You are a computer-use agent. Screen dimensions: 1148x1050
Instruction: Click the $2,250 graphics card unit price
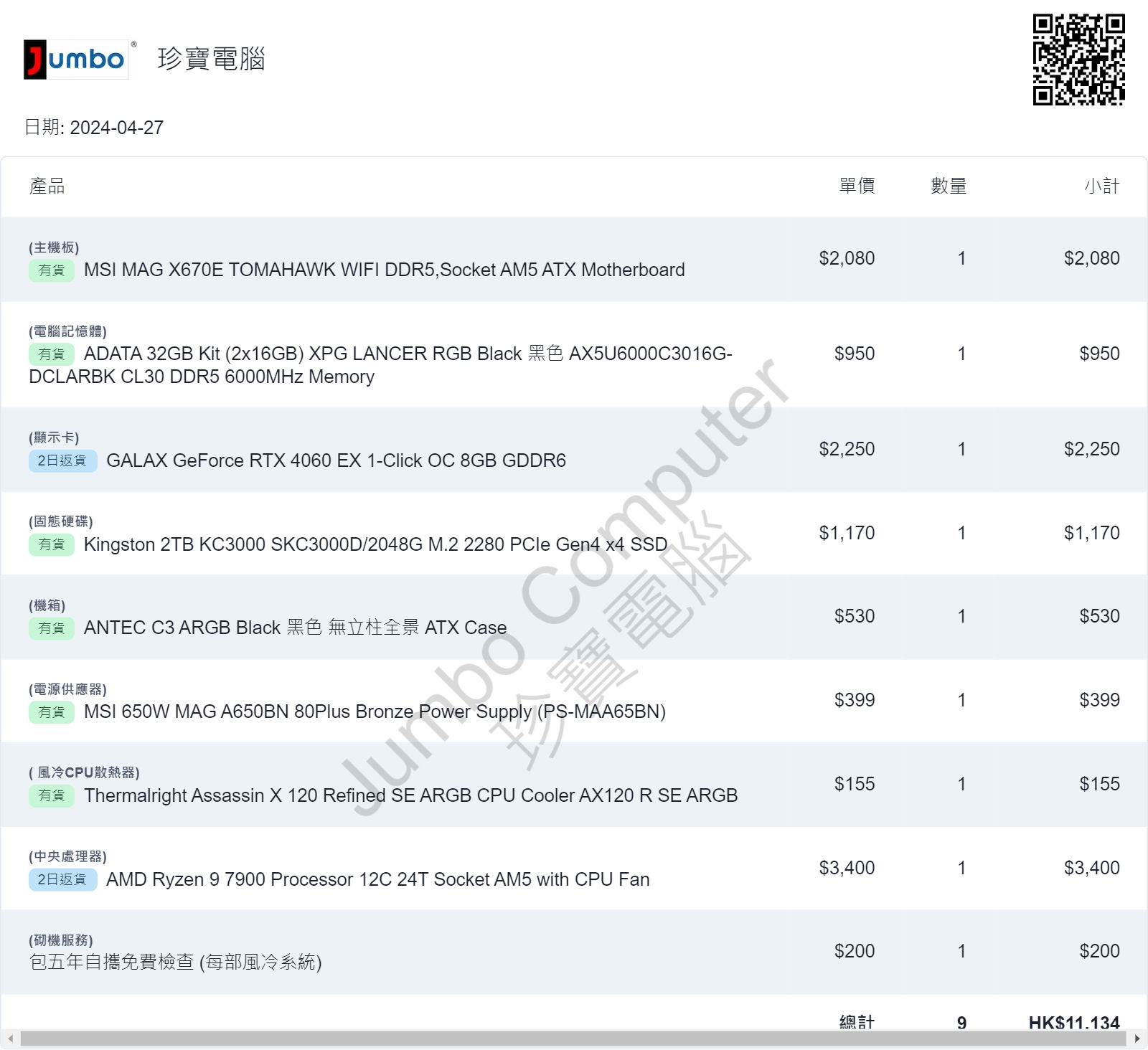[847, 449]
